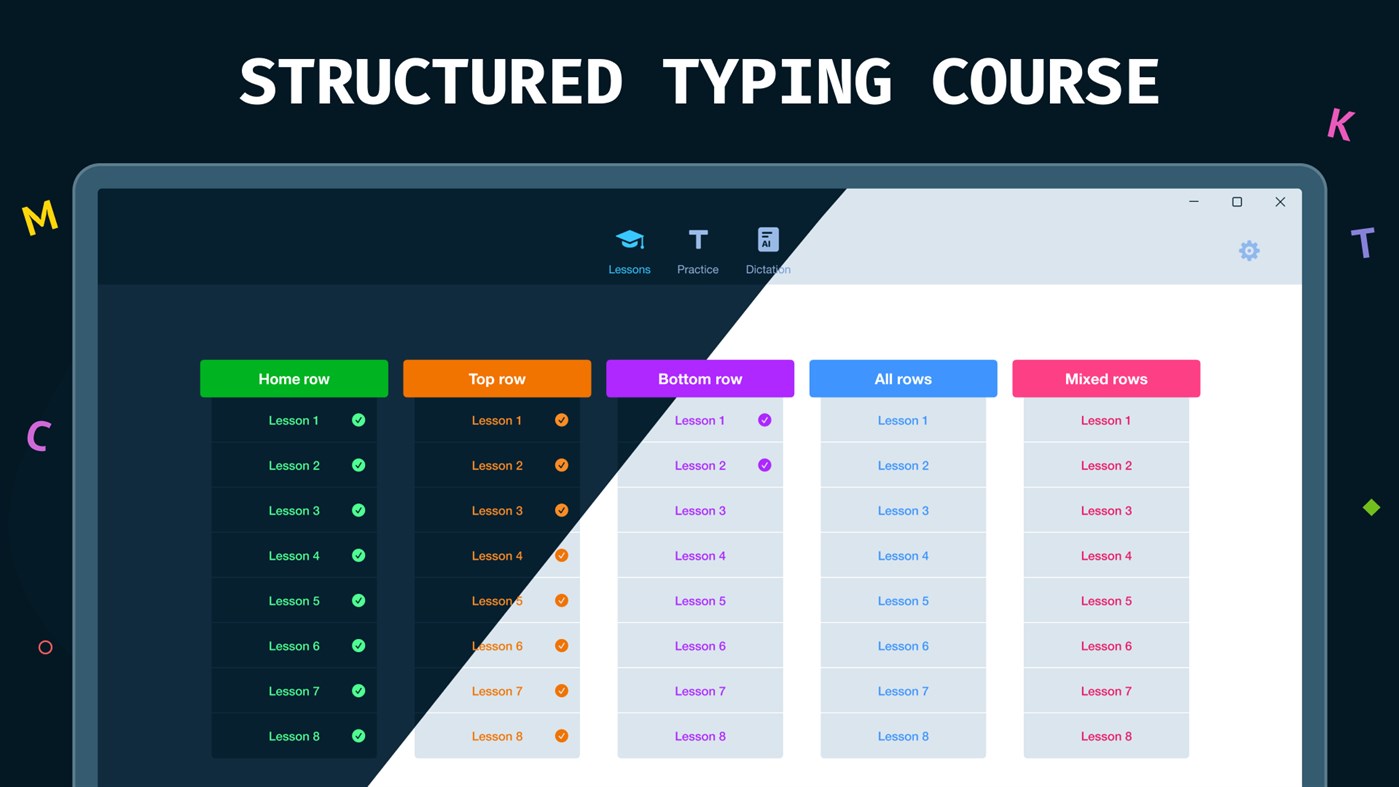Viewport: 1399px width, 787px height.
Task: Open settings with the gear icon
Action: [1248, 250]
